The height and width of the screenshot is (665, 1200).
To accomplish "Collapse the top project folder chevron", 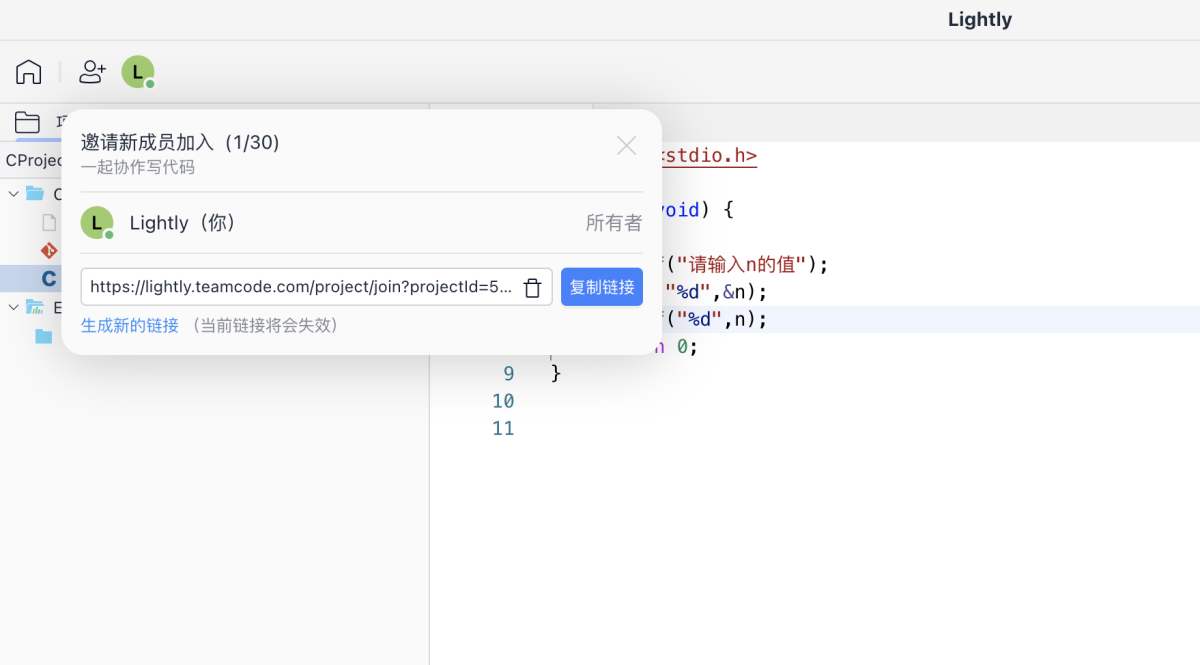I will pos(13,194).
